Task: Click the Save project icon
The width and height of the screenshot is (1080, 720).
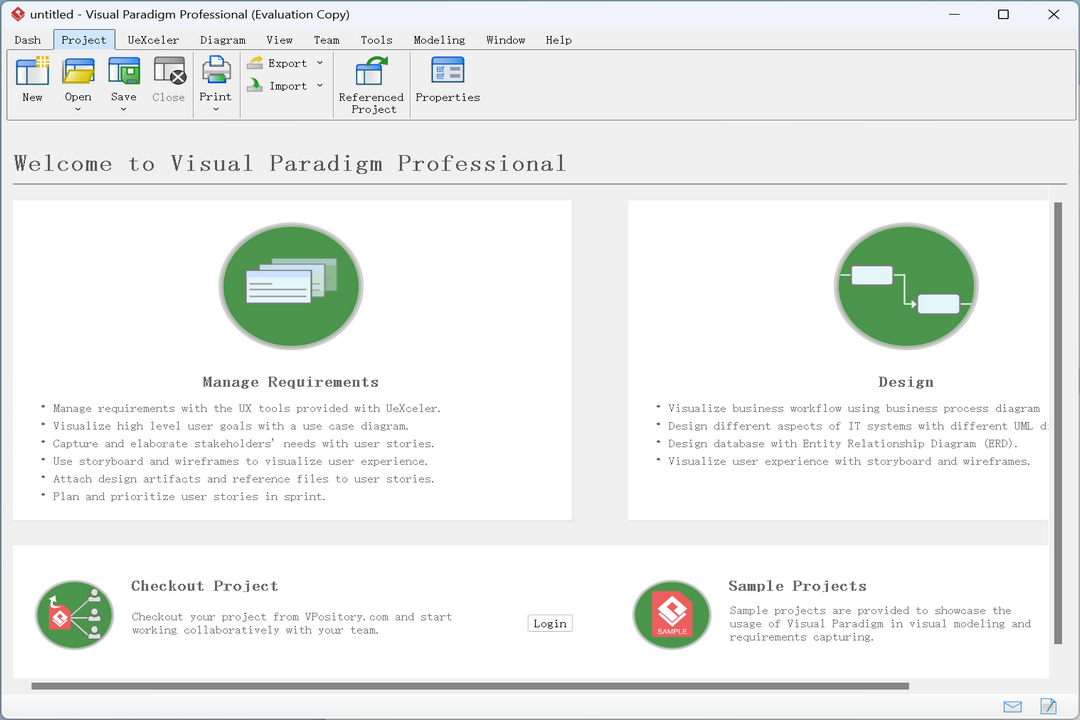Action: [x=124, y=72]
